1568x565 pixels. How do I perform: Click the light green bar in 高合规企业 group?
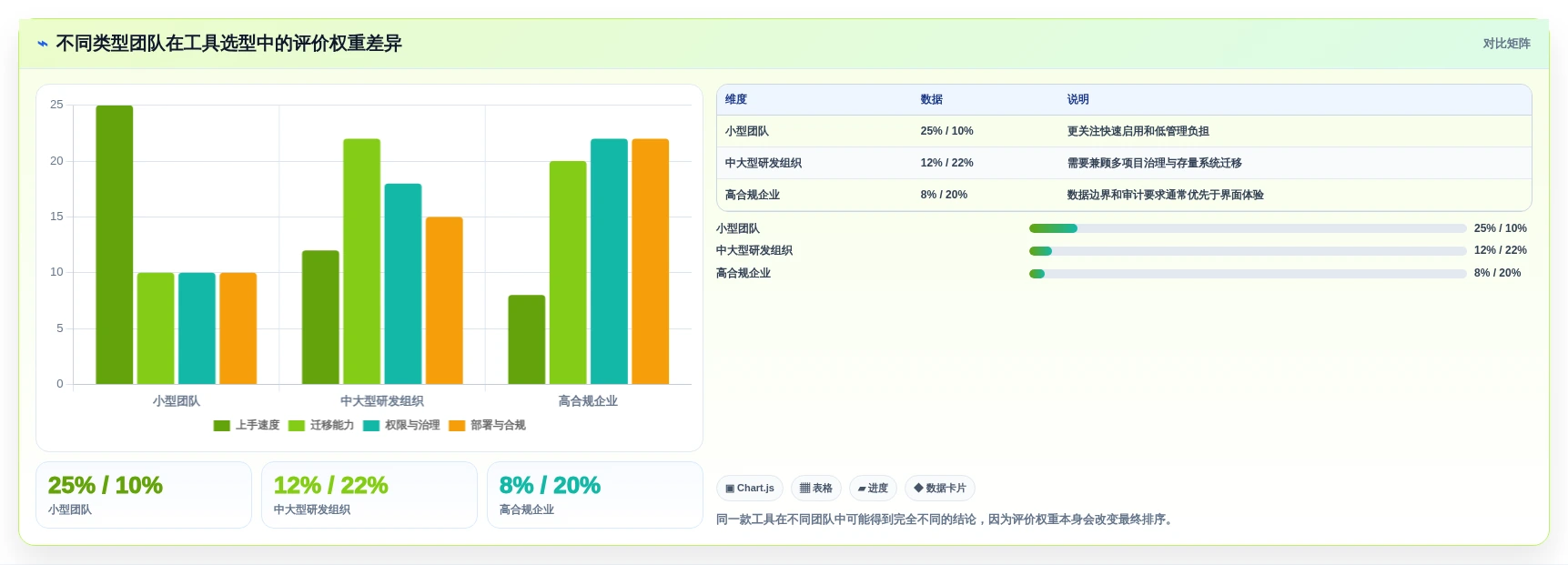[568, 273]
